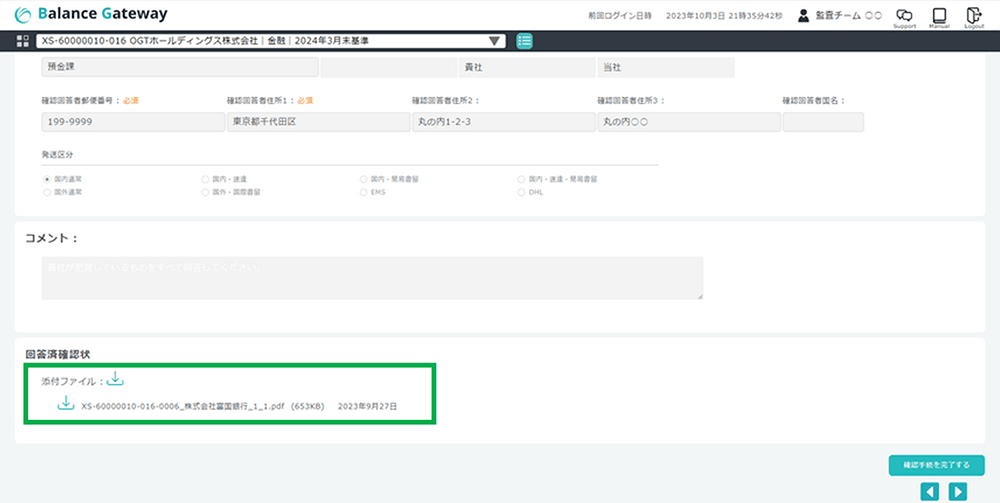This screenshot has width=1000, height=503.
Task: Click the Balance Gateway logo
Action: tap(92, 14)
